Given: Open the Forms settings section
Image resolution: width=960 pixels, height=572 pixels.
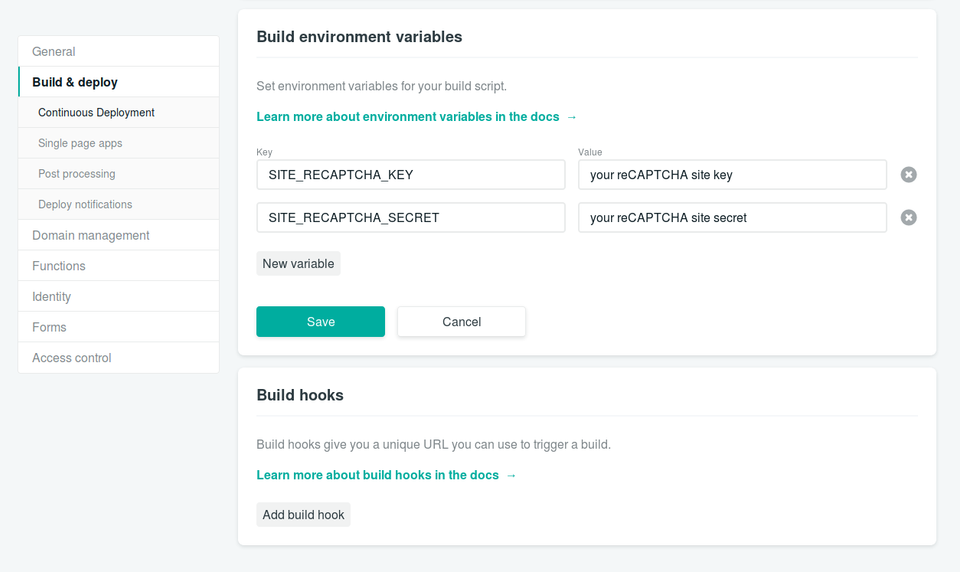Looking at the screenshot, I should coord(49,327).
